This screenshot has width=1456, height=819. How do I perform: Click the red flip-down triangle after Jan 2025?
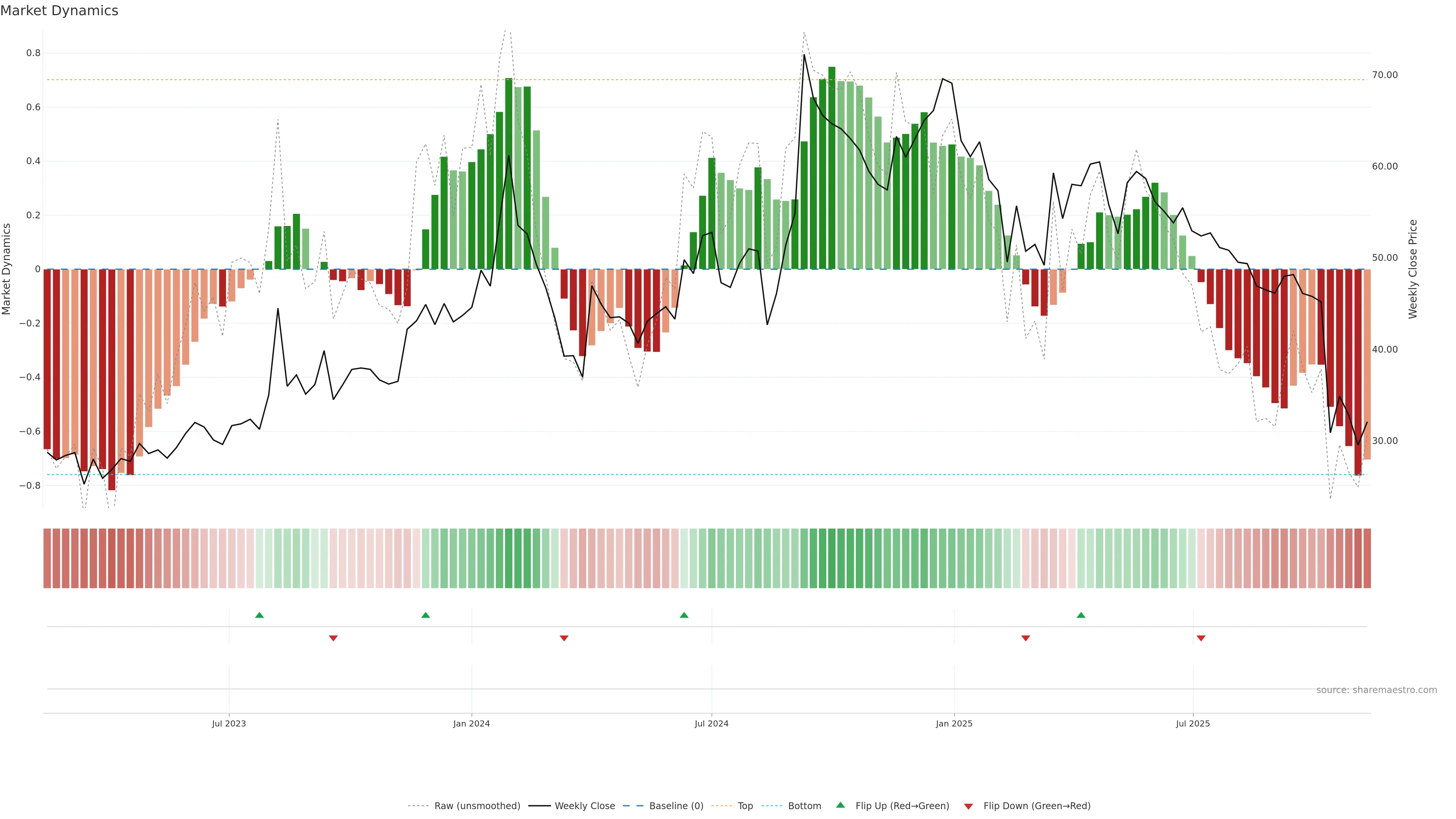[1025, 638]
